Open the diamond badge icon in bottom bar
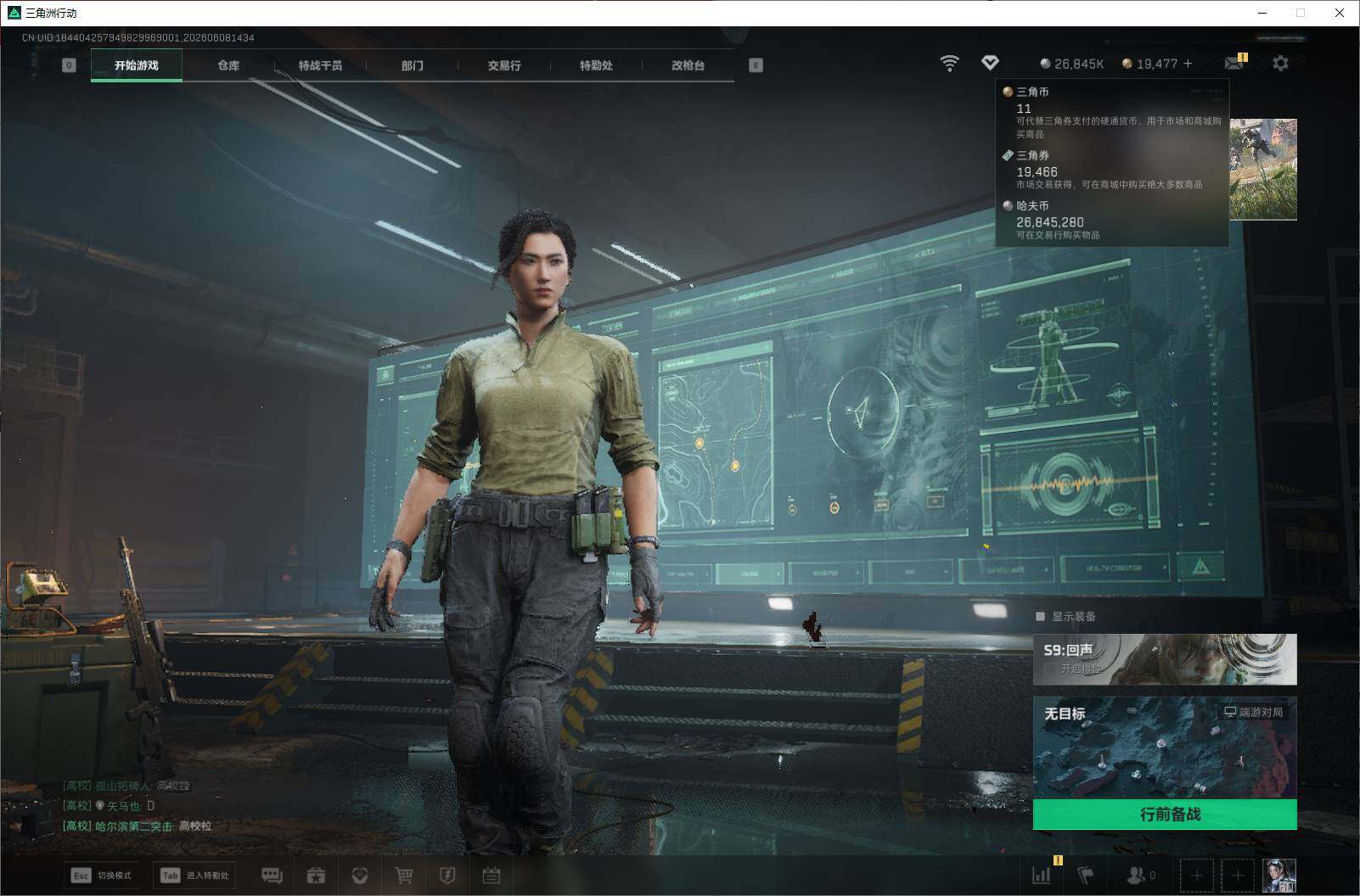This screenshot has height=896, width=1360. point(360,876)
